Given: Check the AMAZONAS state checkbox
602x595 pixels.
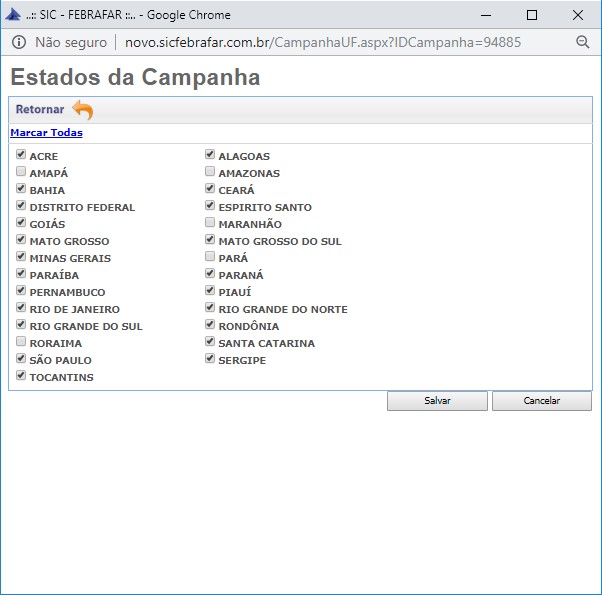Looking at the screenshot, I should tap(210, 173).
